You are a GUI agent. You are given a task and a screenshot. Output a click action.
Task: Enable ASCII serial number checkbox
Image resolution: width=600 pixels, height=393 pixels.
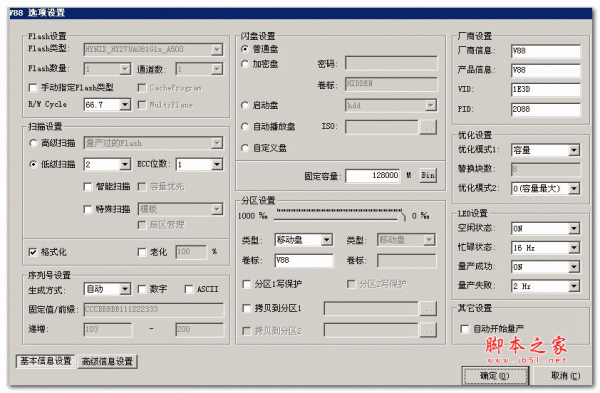click(x=189, y=289)
